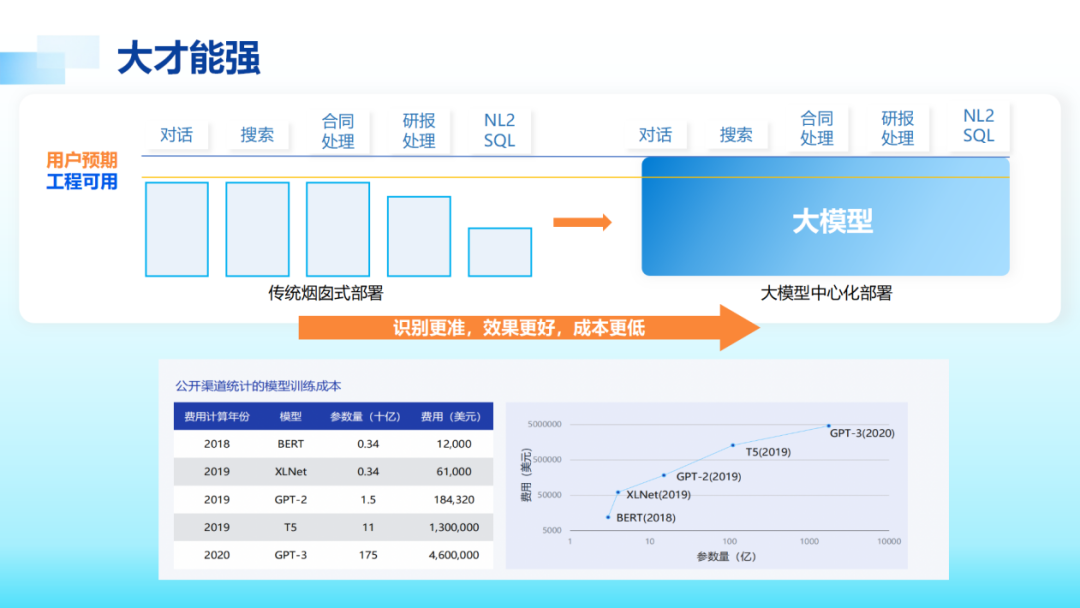Select the right NL2 SQL tab
The image size is (1080, 608).
point(977,126)
